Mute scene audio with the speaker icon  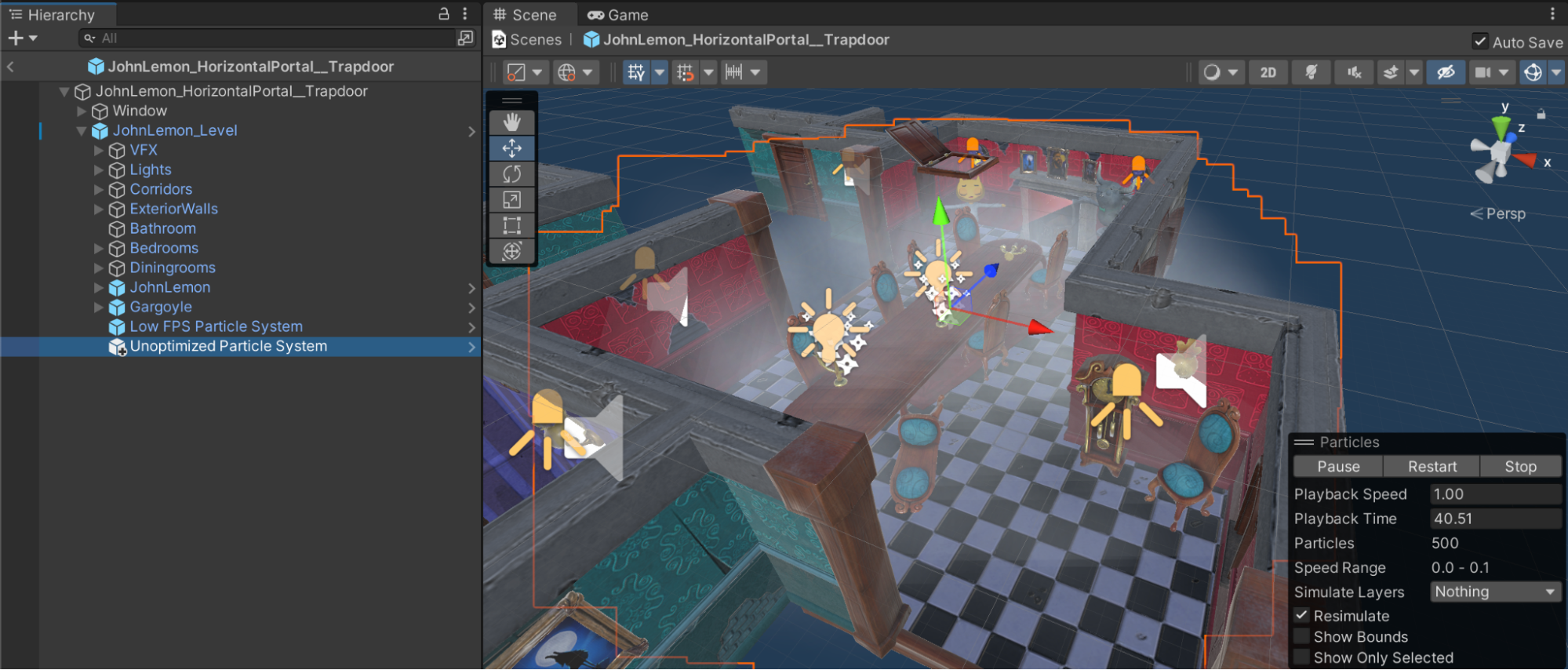[1354, 72]
